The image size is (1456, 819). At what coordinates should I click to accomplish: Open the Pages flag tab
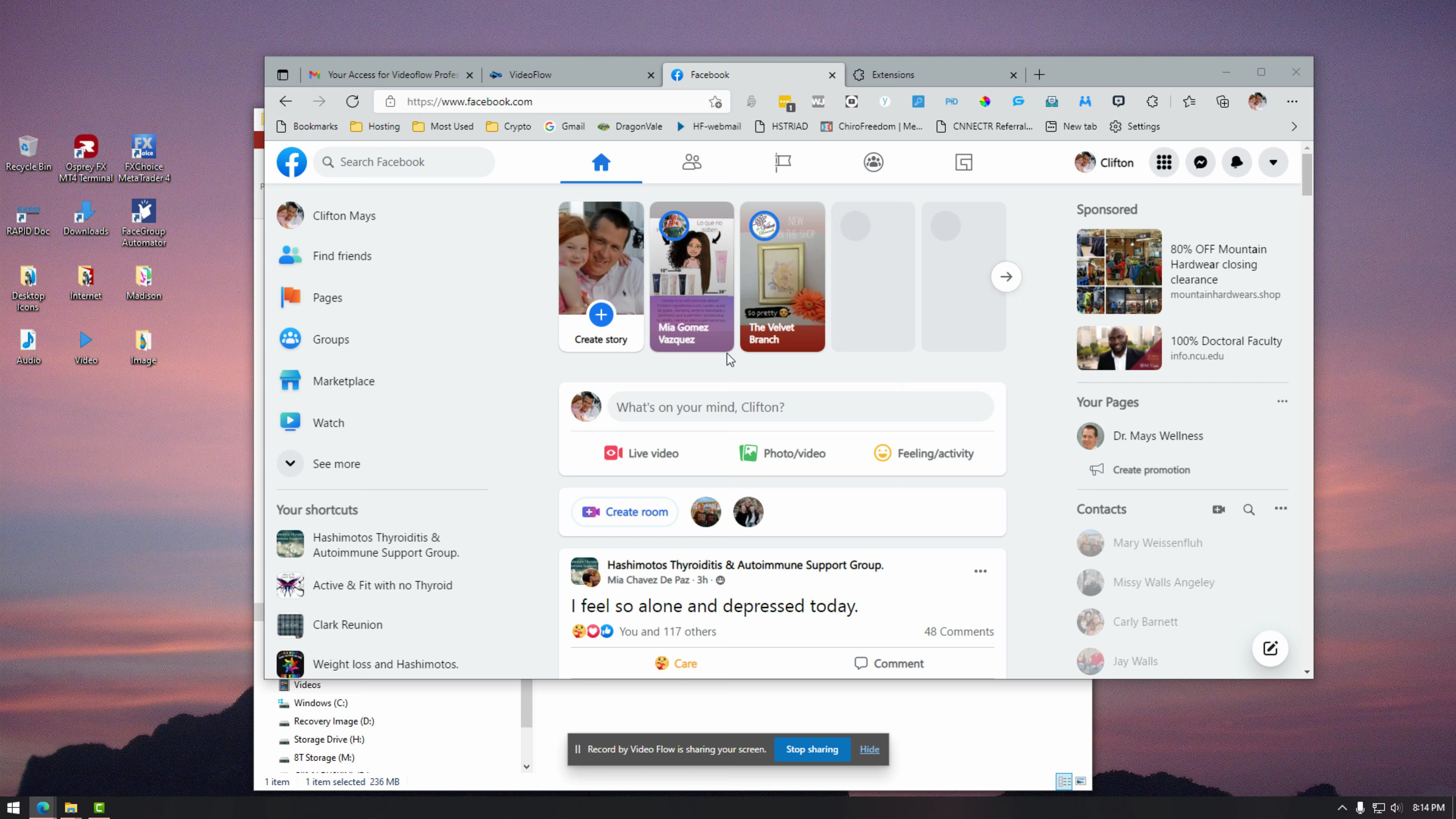(x=783, y=163)
